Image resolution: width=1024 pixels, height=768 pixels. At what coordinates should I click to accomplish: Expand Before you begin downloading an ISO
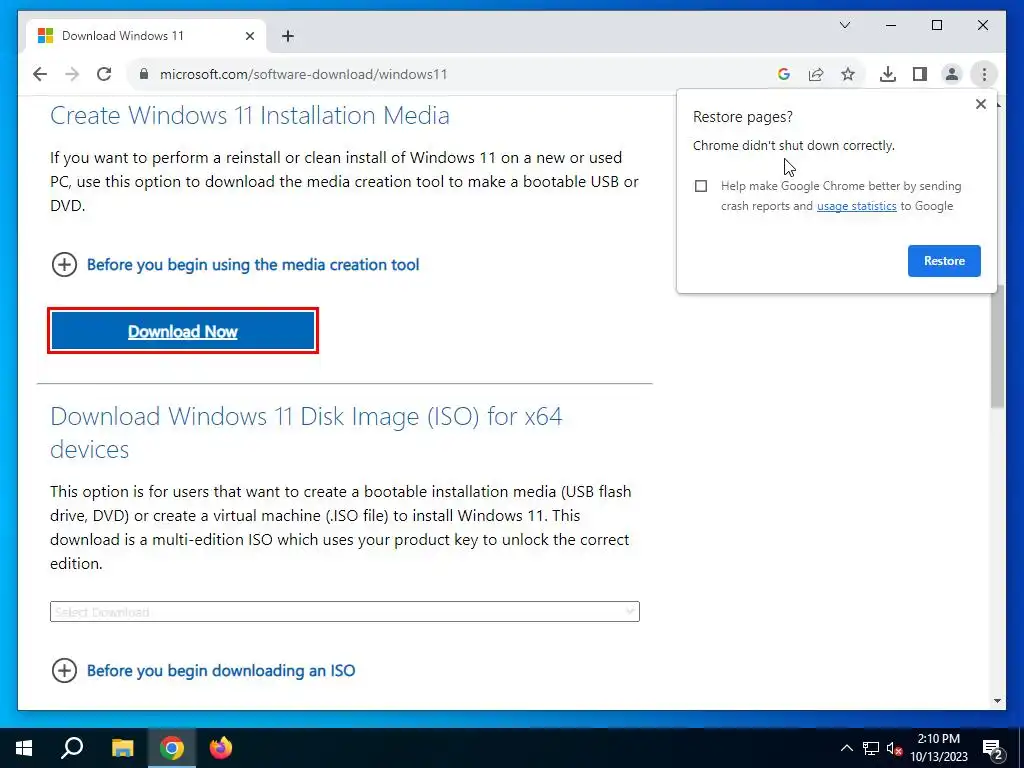pyautogui.click(x=203, y=671)
